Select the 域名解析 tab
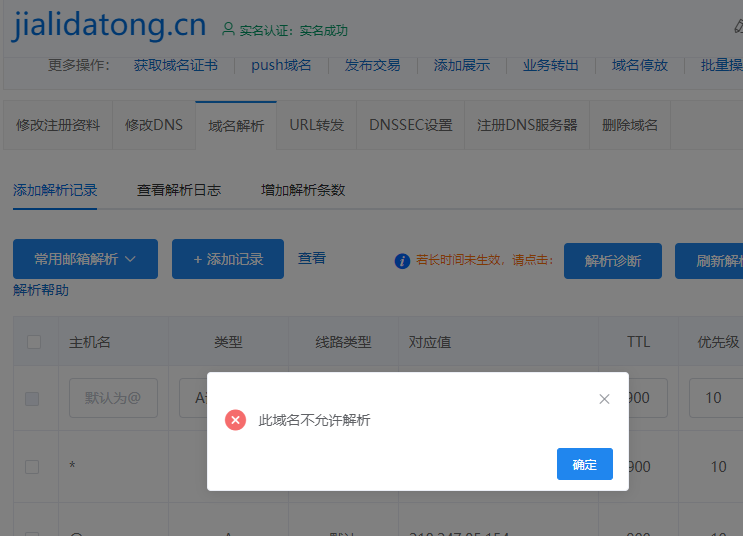The image size is (743, 536). click(x=236, y=126)
